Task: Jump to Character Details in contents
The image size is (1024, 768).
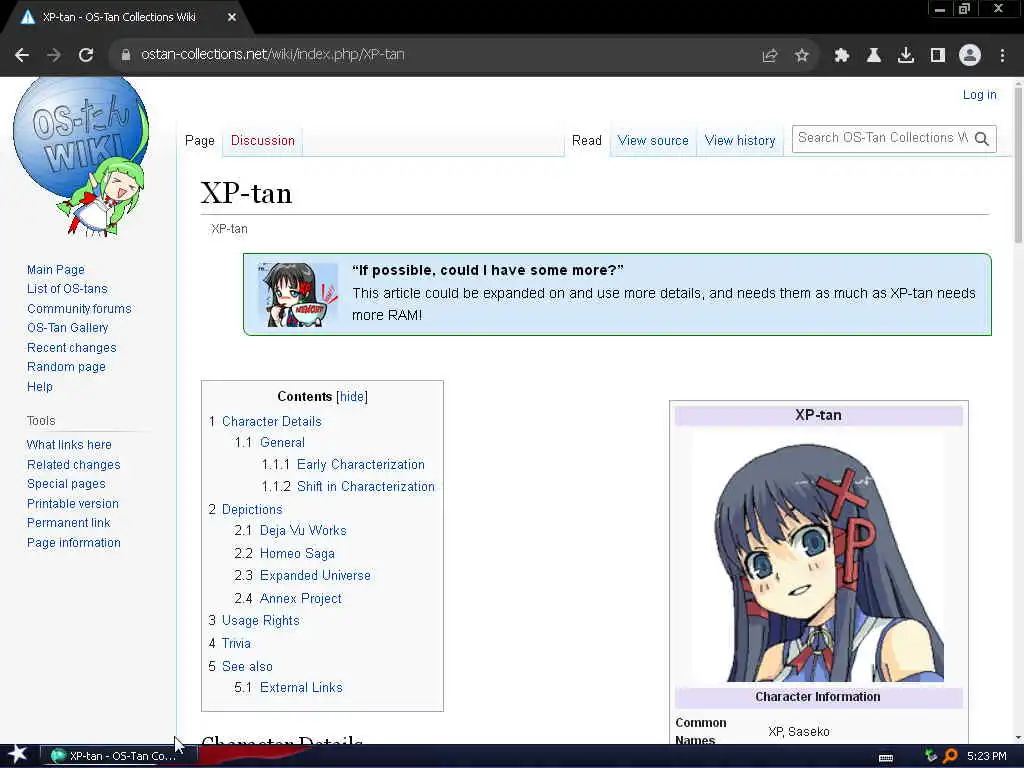Action: coord(272,421)
